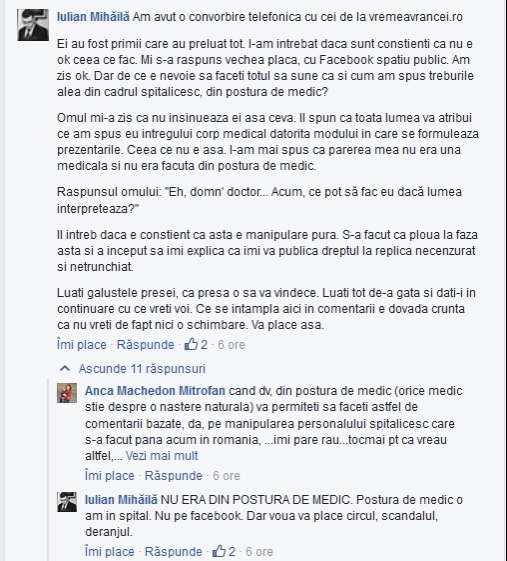Collapse replies with the chevron arrow
Image resolution: width=507 pixels, height=561 pixels.
pos(65,369)
